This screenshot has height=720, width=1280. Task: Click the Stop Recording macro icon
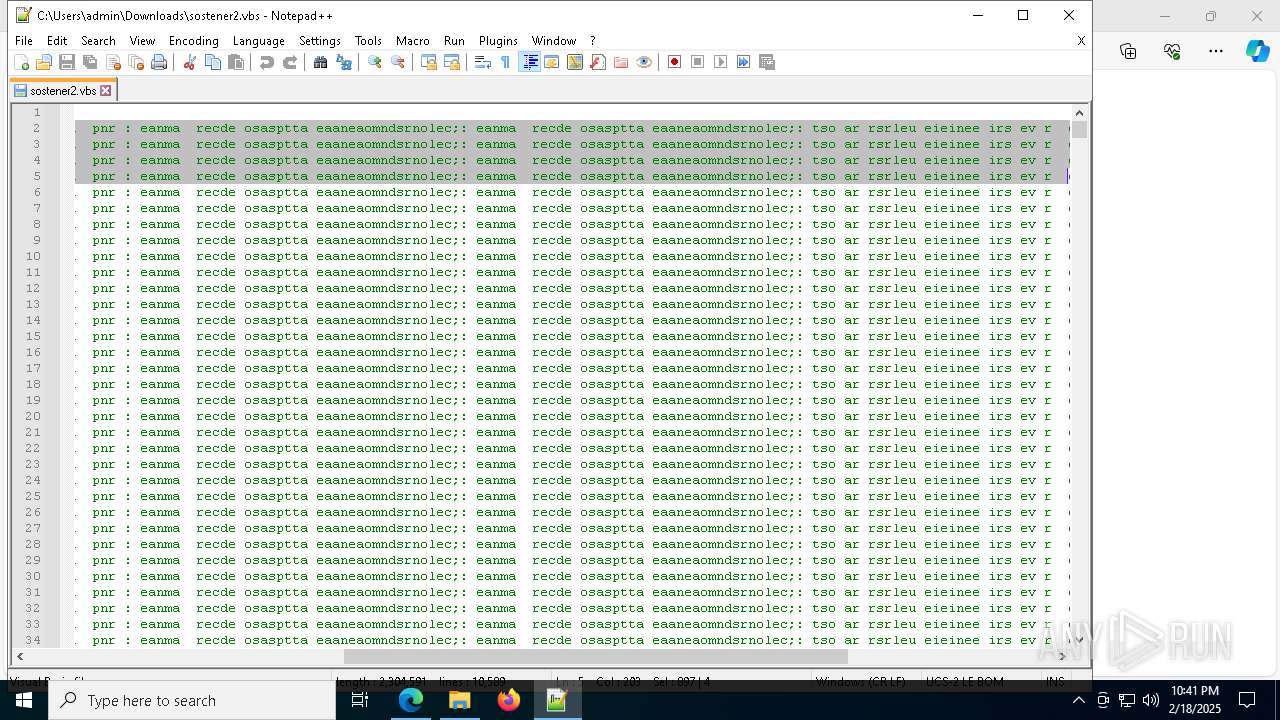(697, 62)
